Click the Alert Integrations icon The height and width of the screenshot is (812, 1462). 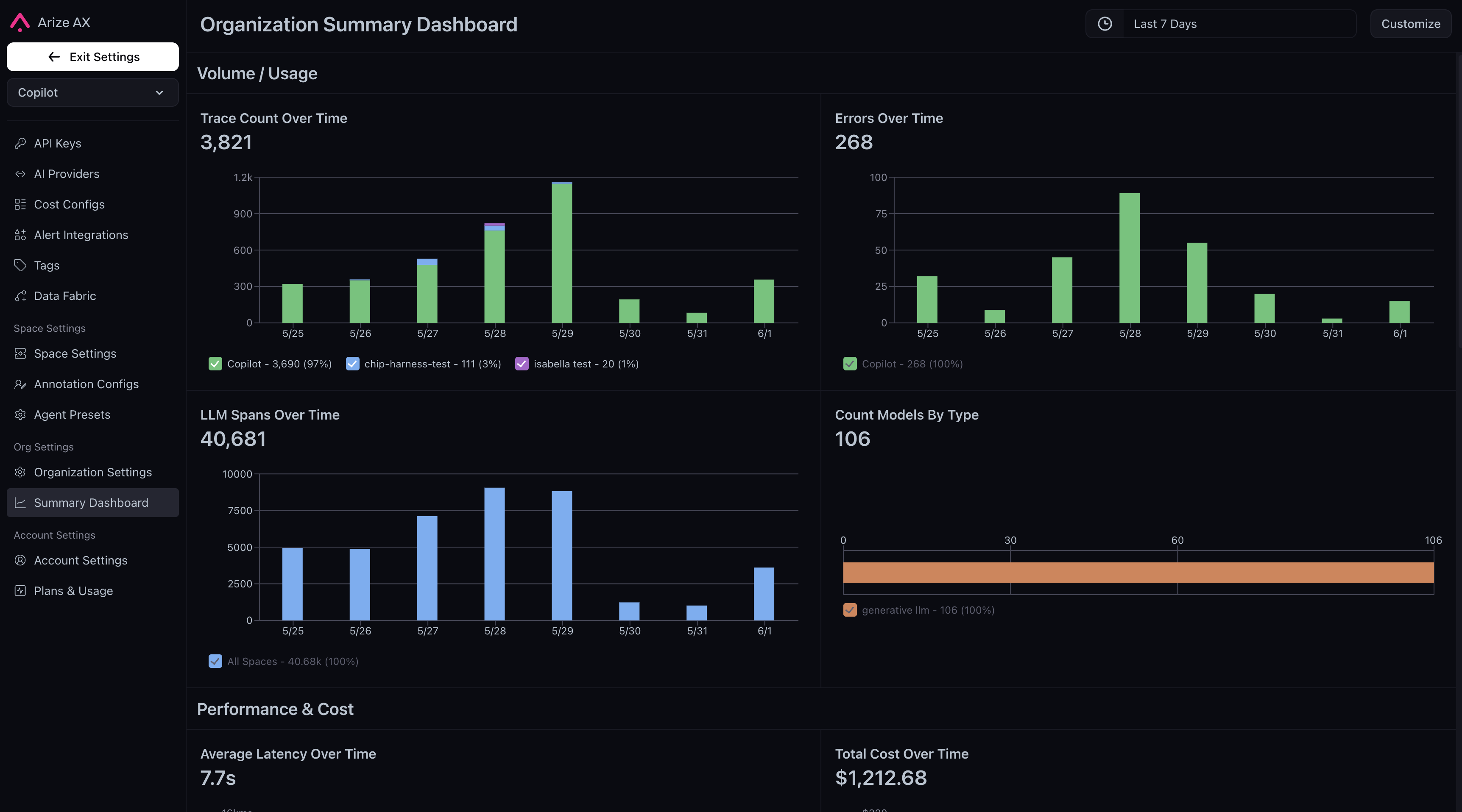pos(20,235)
